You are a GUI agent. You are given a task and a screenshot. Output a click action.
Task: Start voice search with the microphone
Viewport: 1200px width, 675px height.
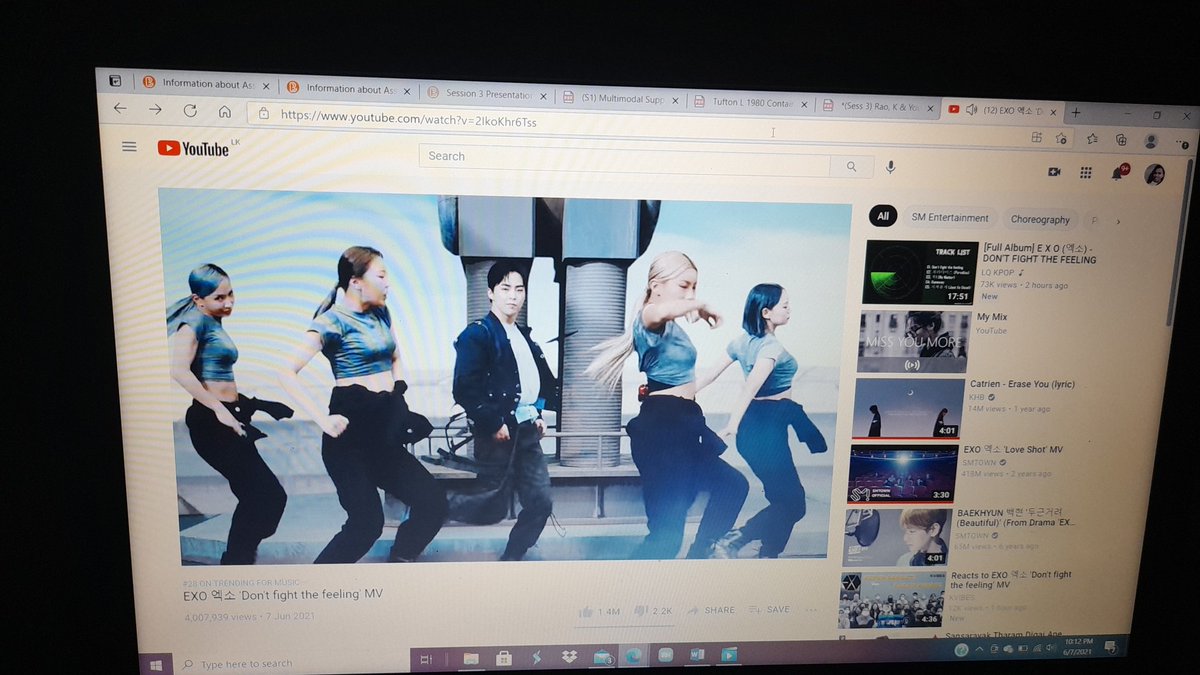[890, 167]
